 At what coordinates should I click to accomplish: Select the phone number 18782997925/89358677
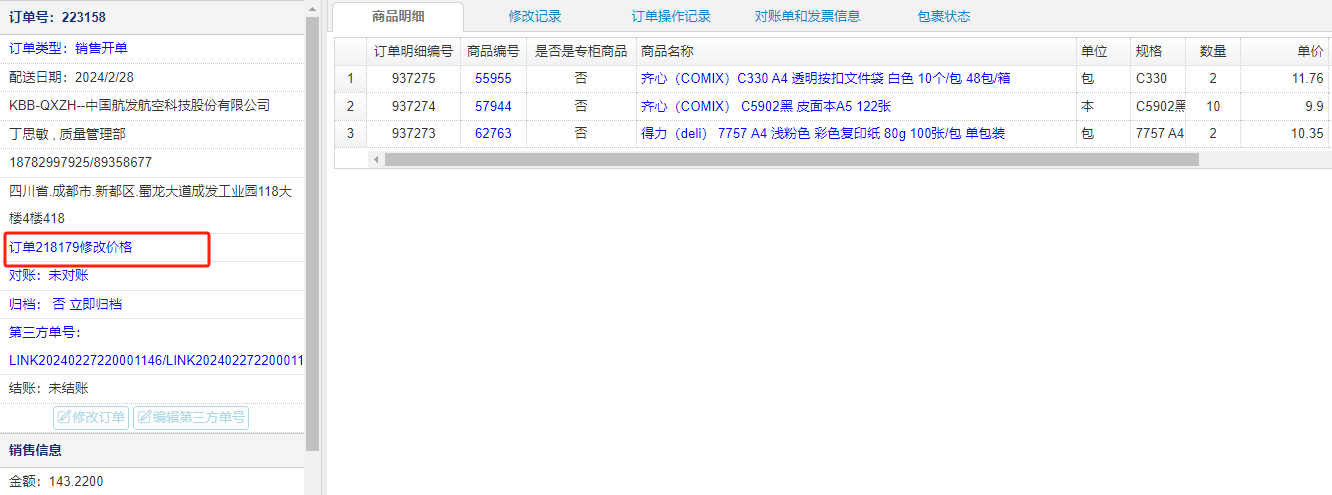pyautogui.click(x=80, y=162)
